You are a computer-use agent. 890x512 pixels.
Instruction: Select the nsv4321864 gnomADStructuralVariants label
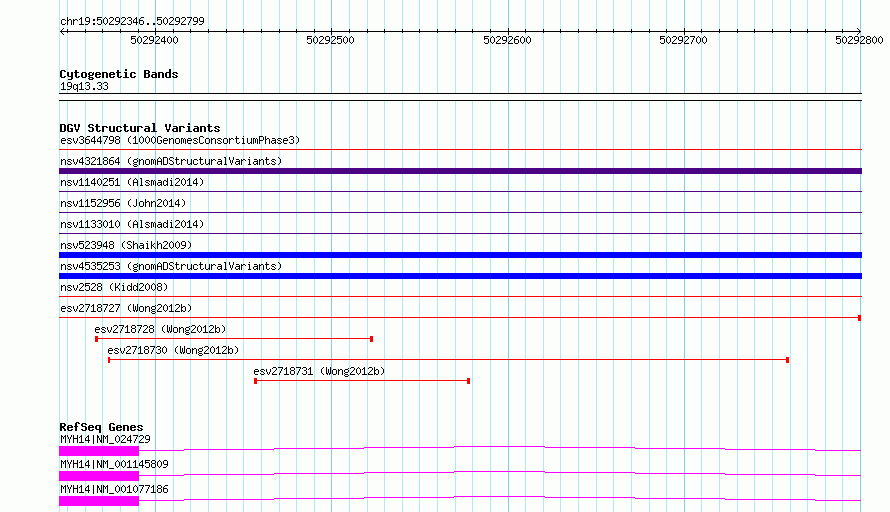(171, 161)
